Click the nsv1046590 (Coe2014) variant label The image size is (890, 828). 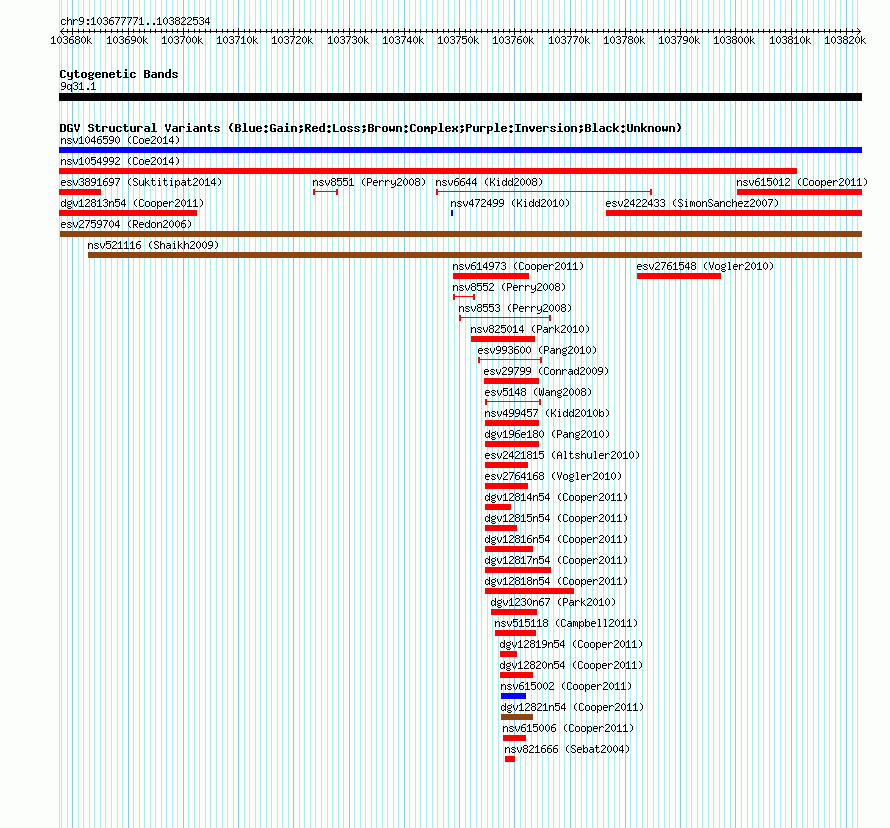tap(120, 140)
